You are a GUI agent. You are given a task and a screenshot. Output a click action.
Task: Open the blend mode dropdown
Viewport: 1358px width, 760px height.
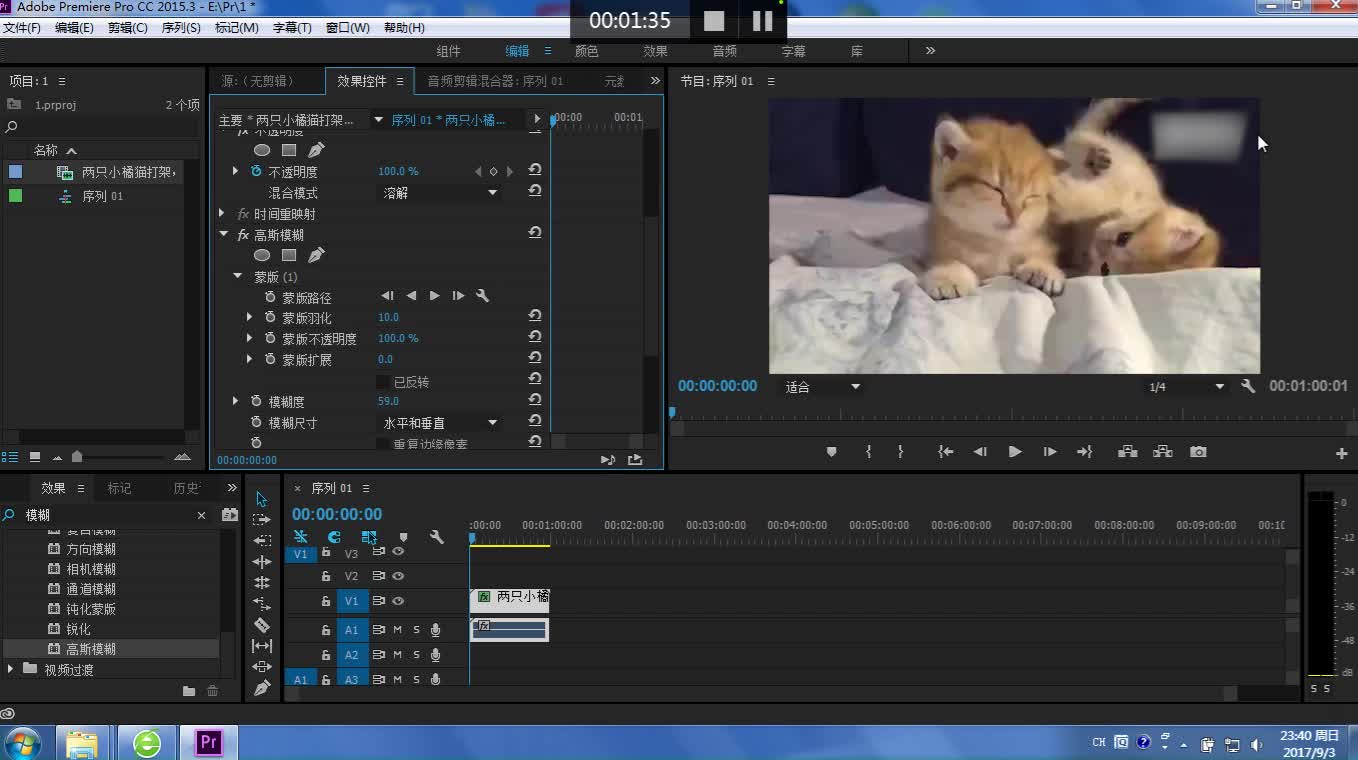[x=440, y=193]
